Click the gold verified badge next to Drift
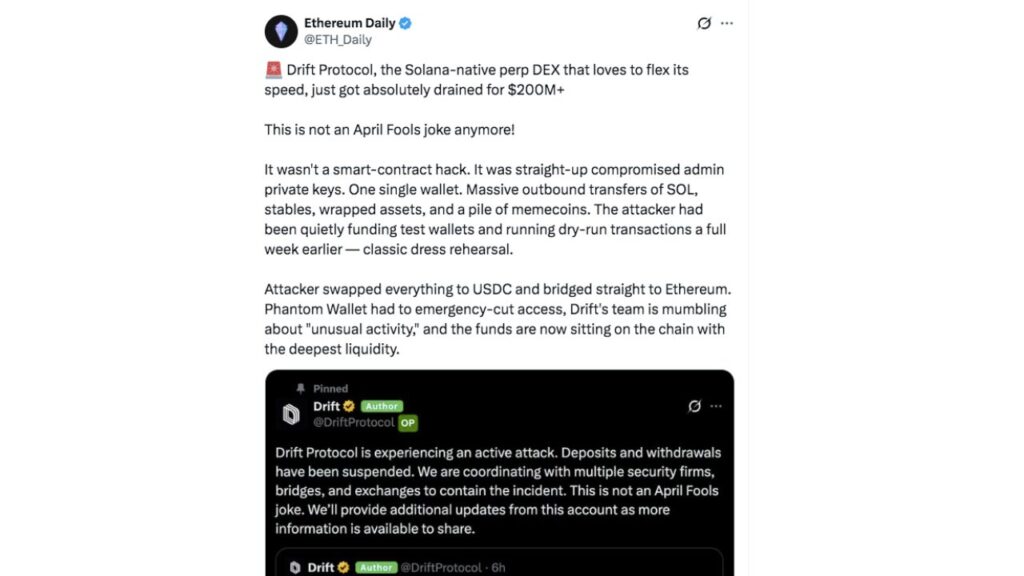 349,406
